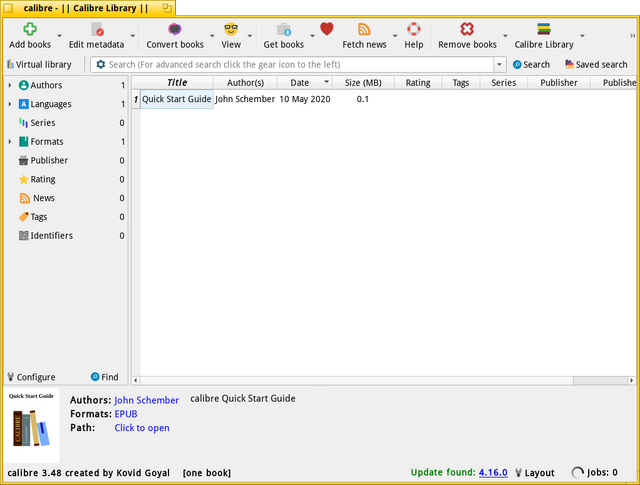Sort by the Rating column header
The height and width of the screenshot is (485, 640).
[418, 82]
